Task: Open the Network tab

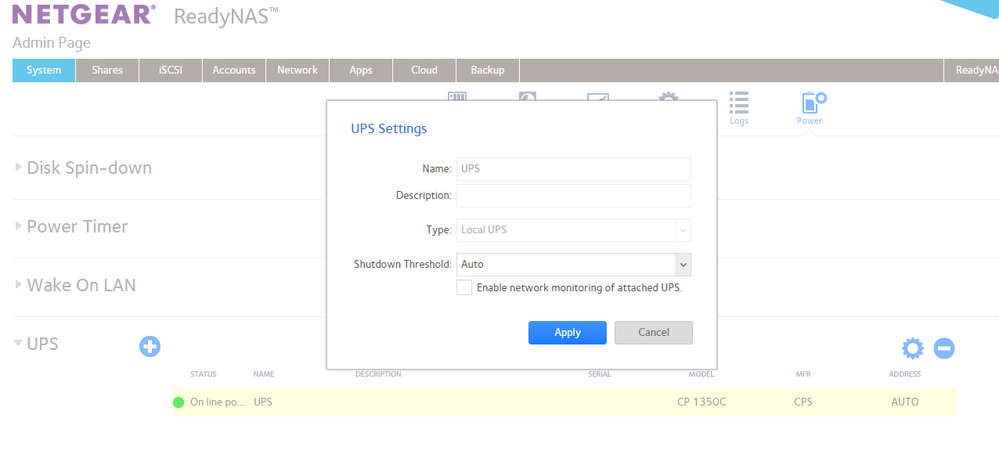Action: pyautogui.click(x=297, y=70)
